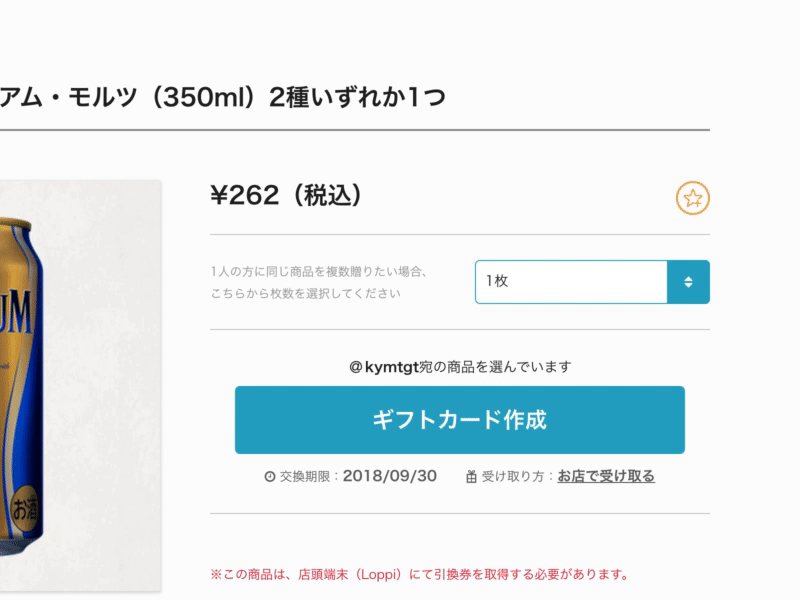
Task: Click the product title mentioning 350ml
Action: (x=222, y=98)
